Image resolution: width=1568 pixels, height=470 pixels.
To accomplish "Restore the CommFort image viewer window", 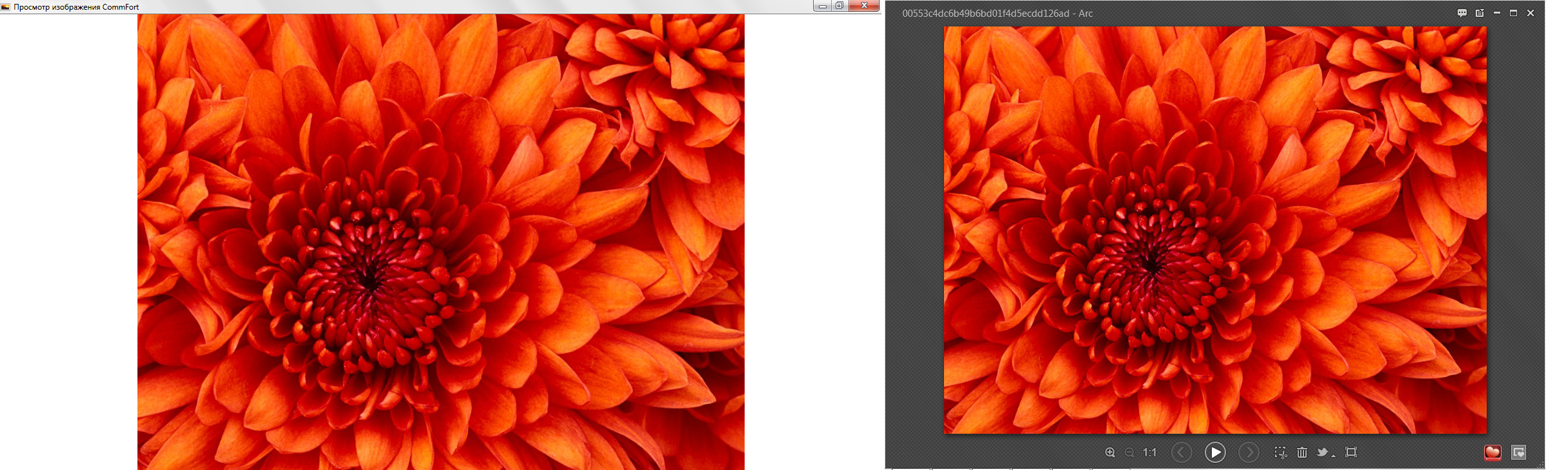I will (839, 6).
